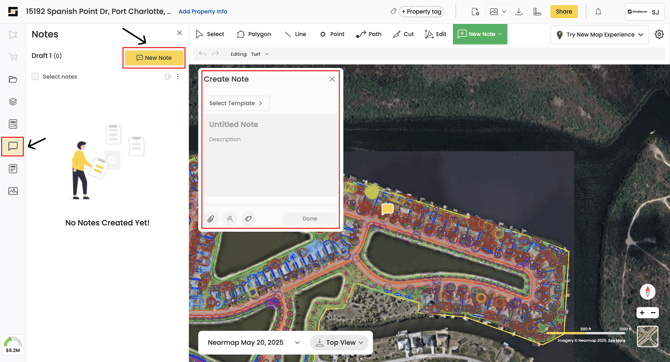
Task: Click the document settings icon in header
Action: (475, 12)
